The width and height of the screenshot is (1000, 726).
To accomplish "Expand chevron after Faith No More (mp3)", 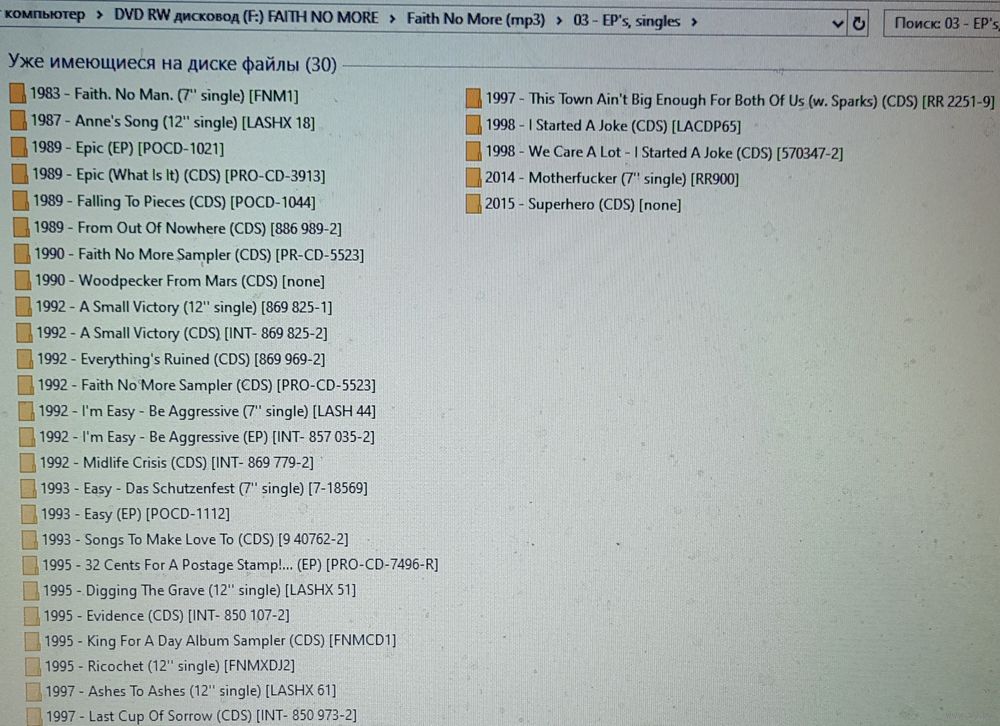I will (x=559, y=20).
